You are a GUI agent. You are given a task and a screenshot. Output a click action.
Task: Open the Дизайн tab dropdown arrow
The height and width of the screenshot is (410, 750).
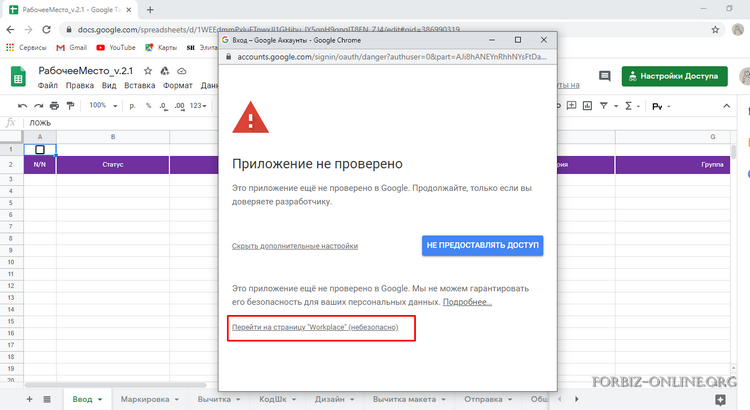click(352, 399)
